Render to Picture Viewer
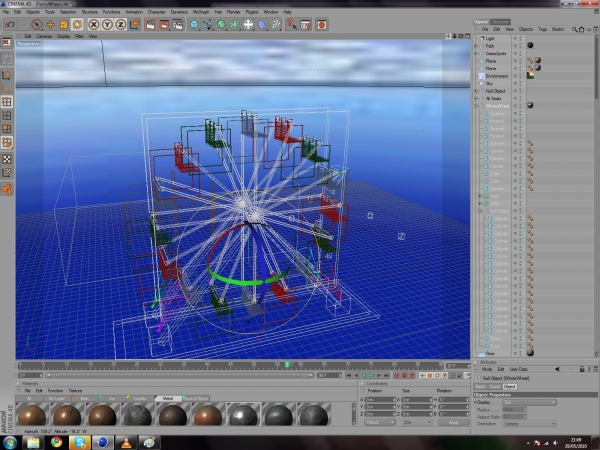This screenshot has width=600, height=450. point(164,25)
